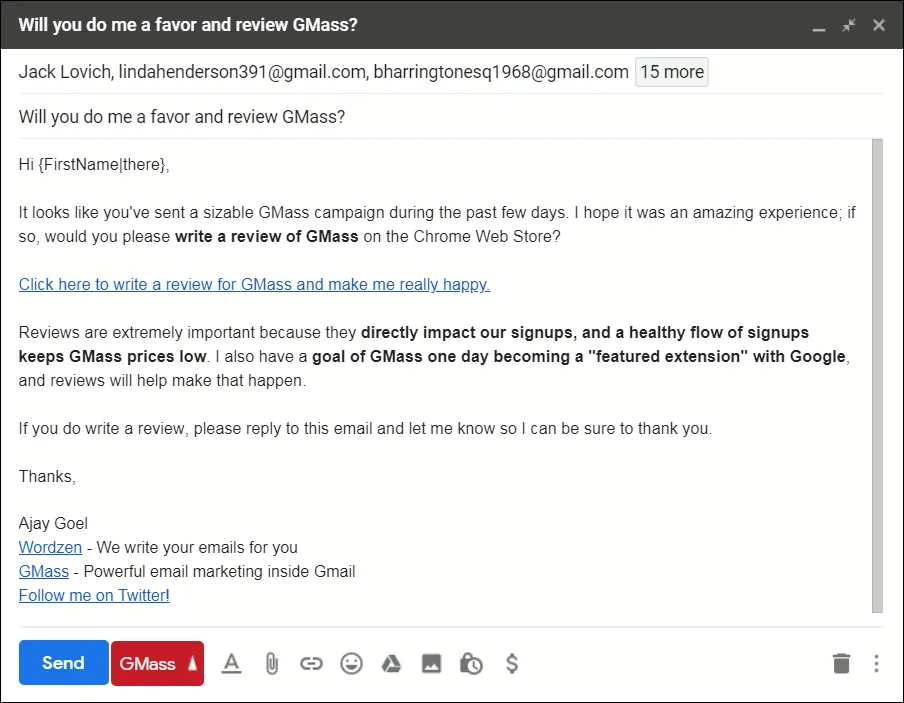Click the message body scrollbar

[877, 376]
